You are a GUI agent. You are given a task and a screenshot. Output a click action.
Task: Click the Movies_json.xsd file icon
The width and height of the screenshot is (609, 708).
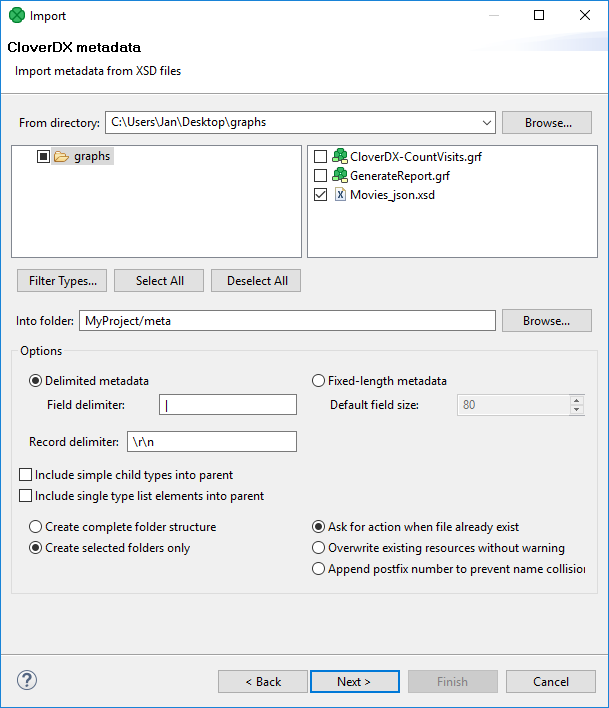click(x=339, y=195)
